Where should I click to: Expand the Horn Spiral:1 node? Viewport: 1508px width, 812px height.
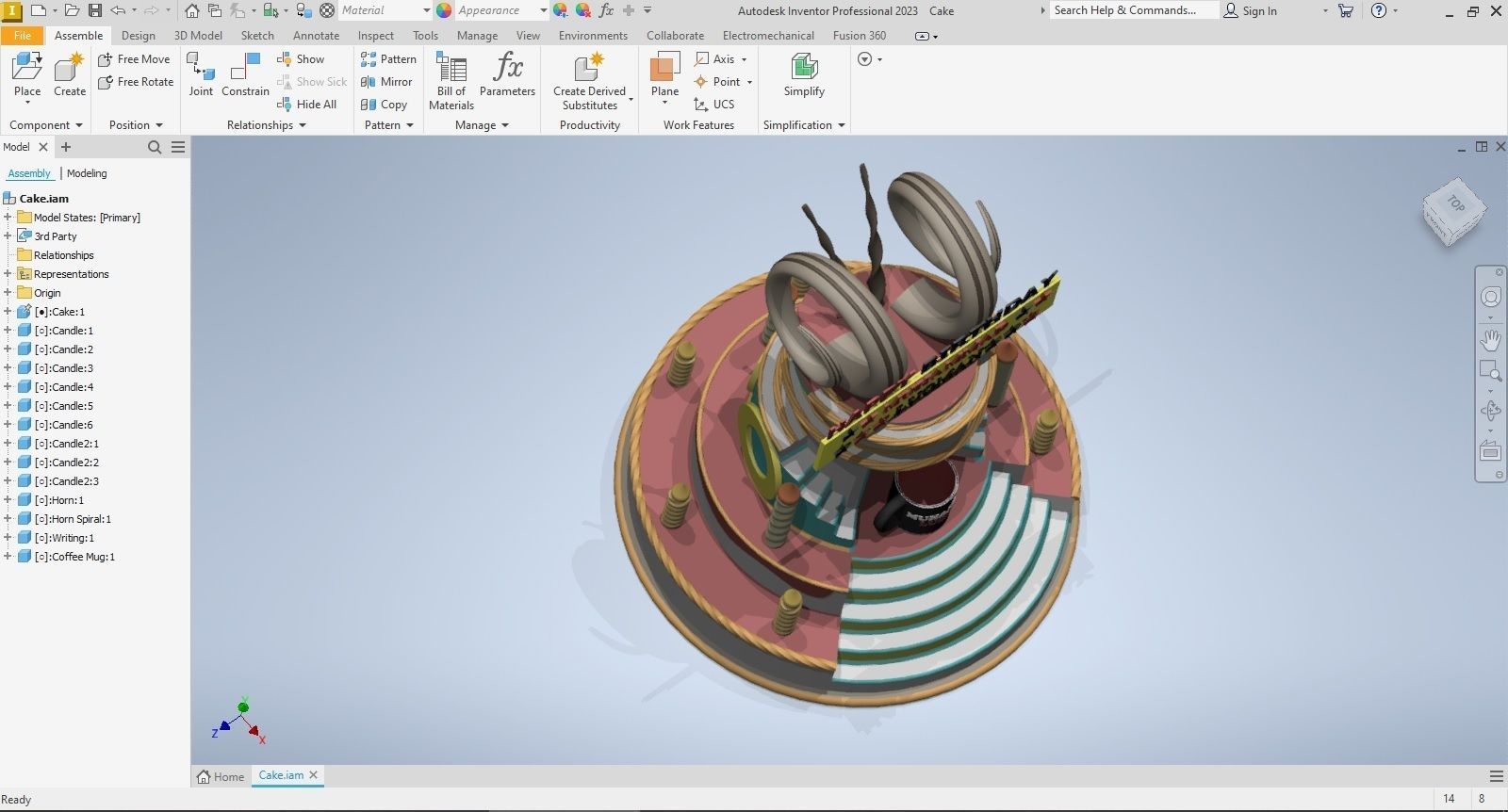8,519
